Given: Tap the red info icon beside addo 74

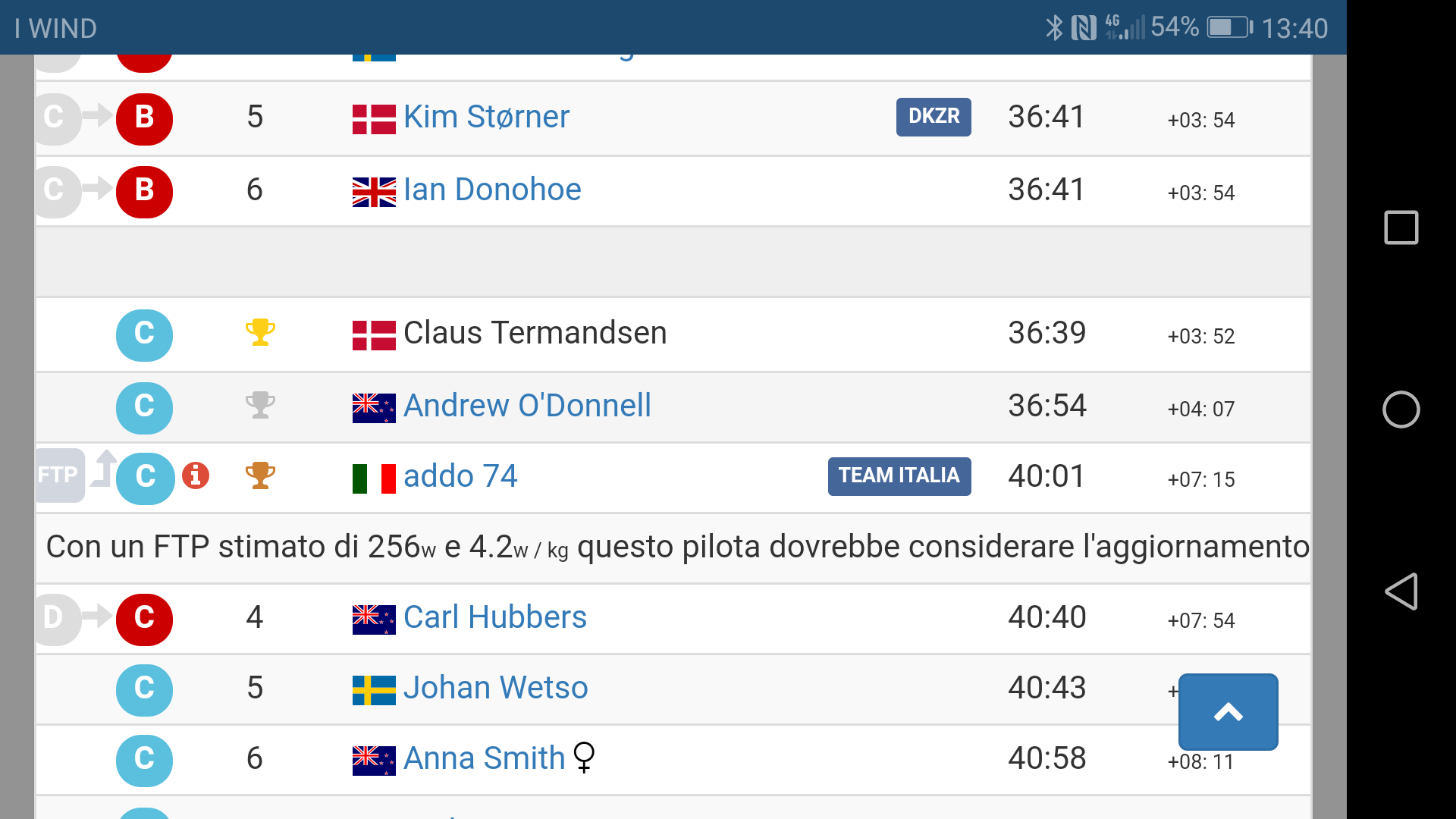Looking at the screenshot, I should tap(196, 475).
